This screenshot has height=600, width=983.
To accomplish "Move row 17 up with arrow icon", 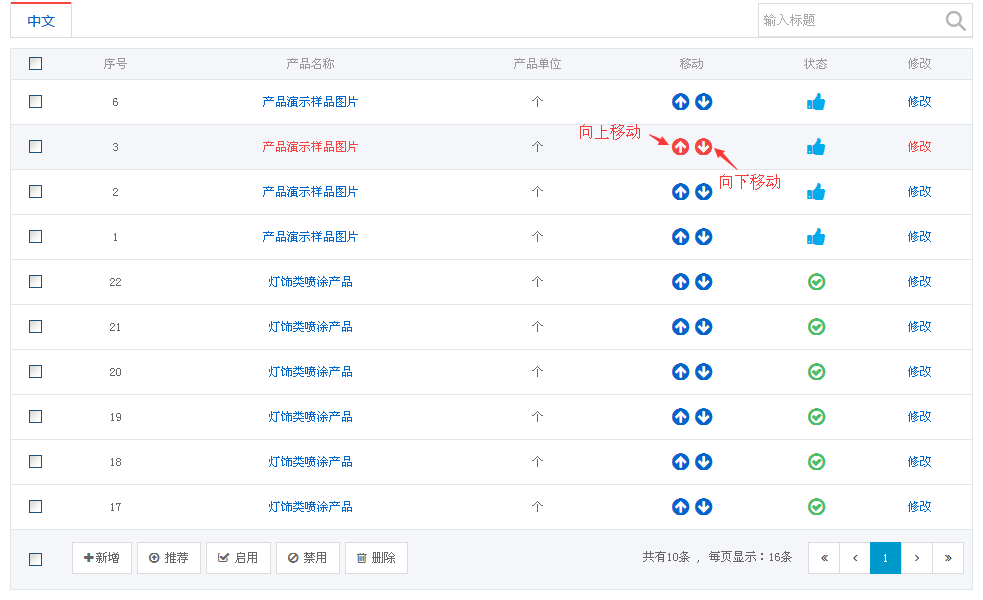I will point(680,507).
